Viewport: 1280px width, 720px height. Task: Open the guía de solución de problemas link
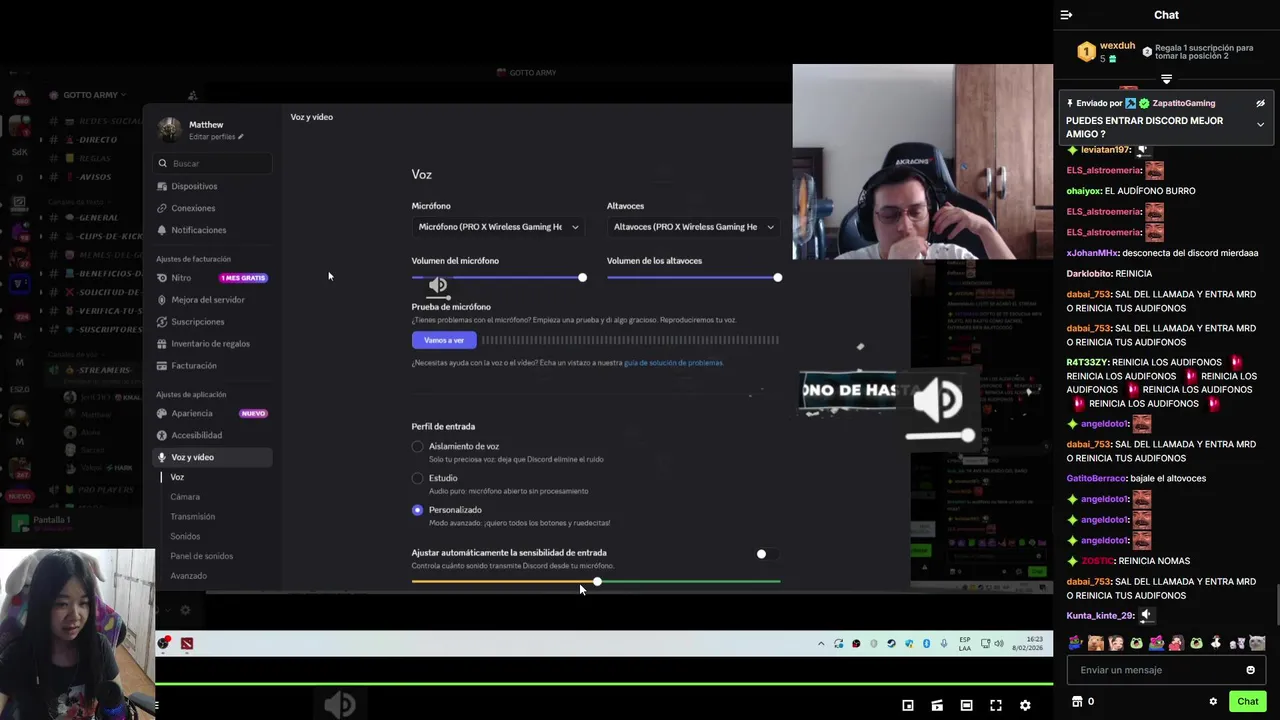[673, 363]
